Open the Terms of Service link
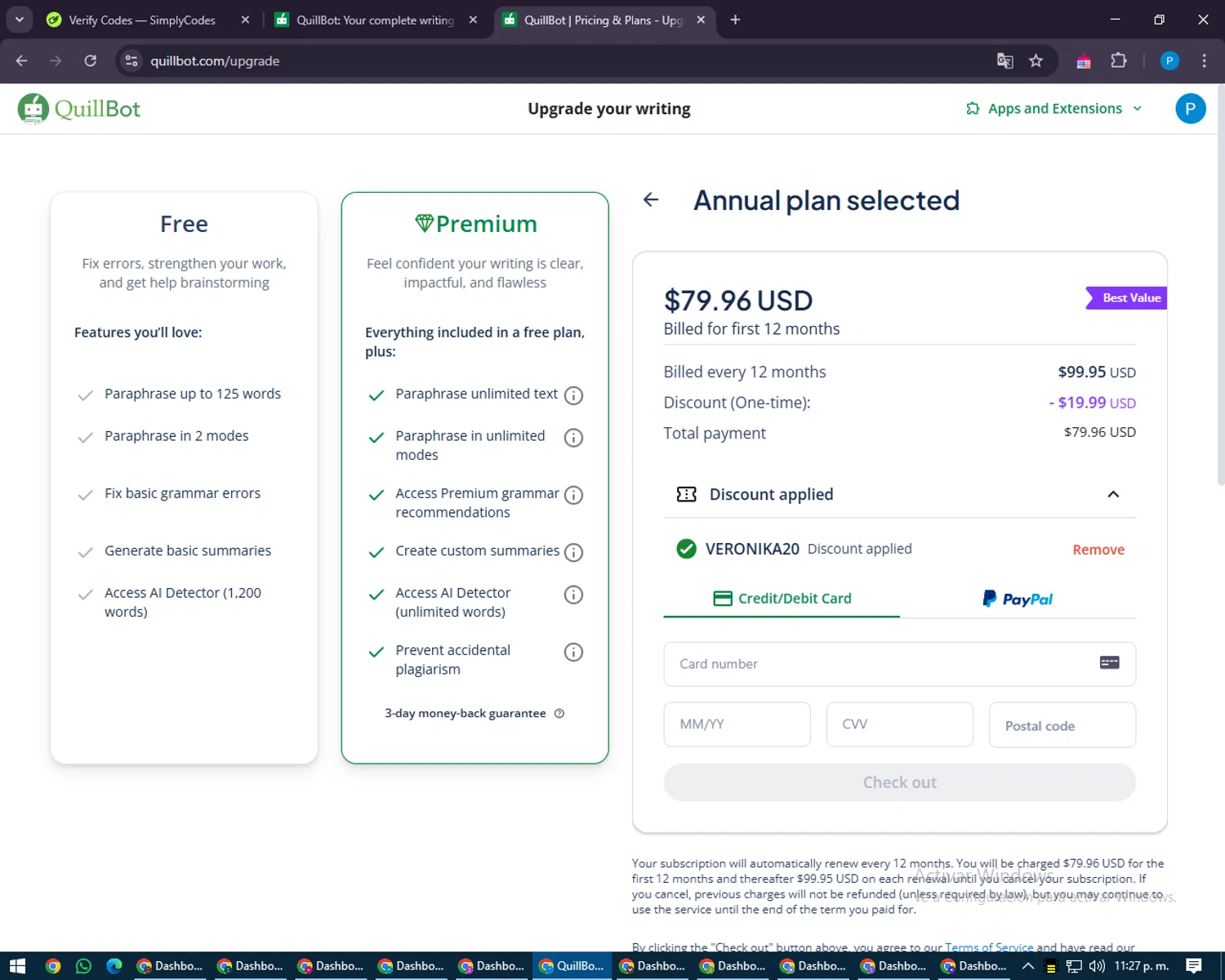This screenshot has width=1225, height=980. [989, 947]
